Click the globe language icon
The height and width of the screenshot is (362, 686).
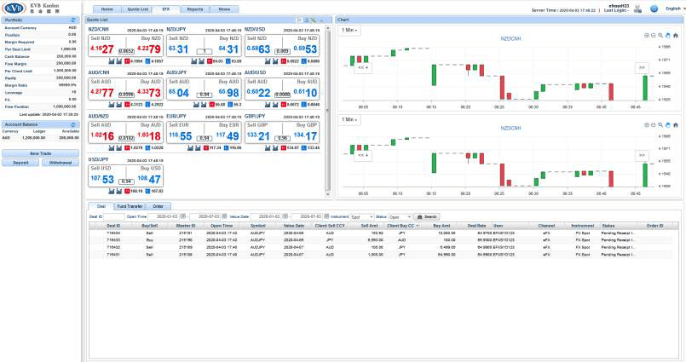[x=654, y=8]
